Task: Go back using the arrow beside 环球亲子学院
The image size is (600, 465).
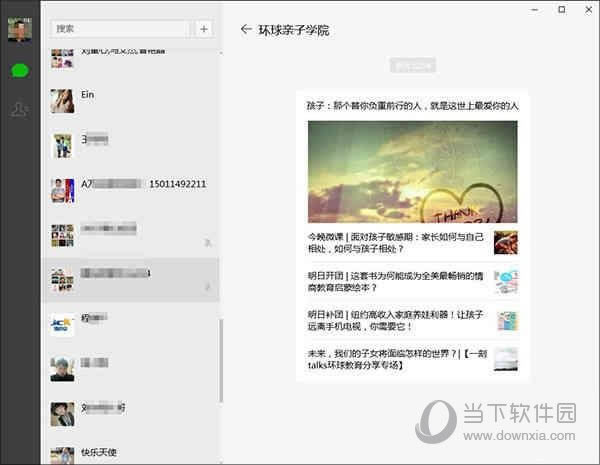Action: 246,30
